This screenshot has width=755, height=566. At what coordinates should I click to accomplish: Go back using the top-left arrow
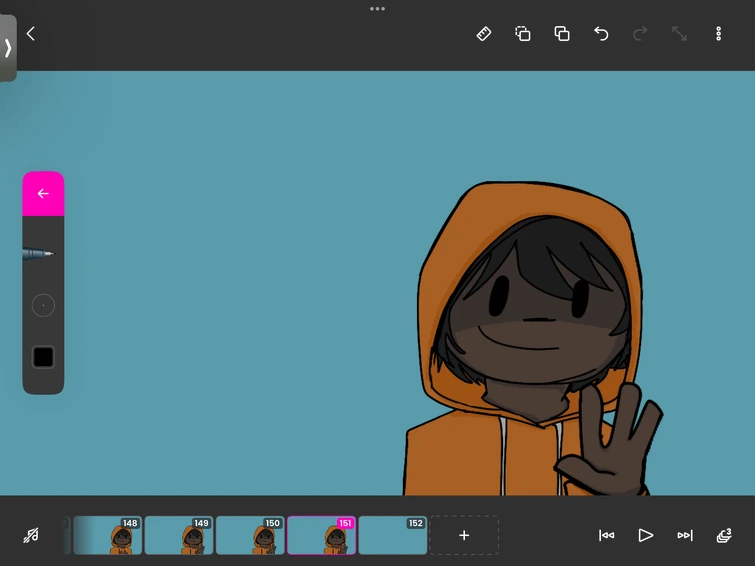click(30, 34)
